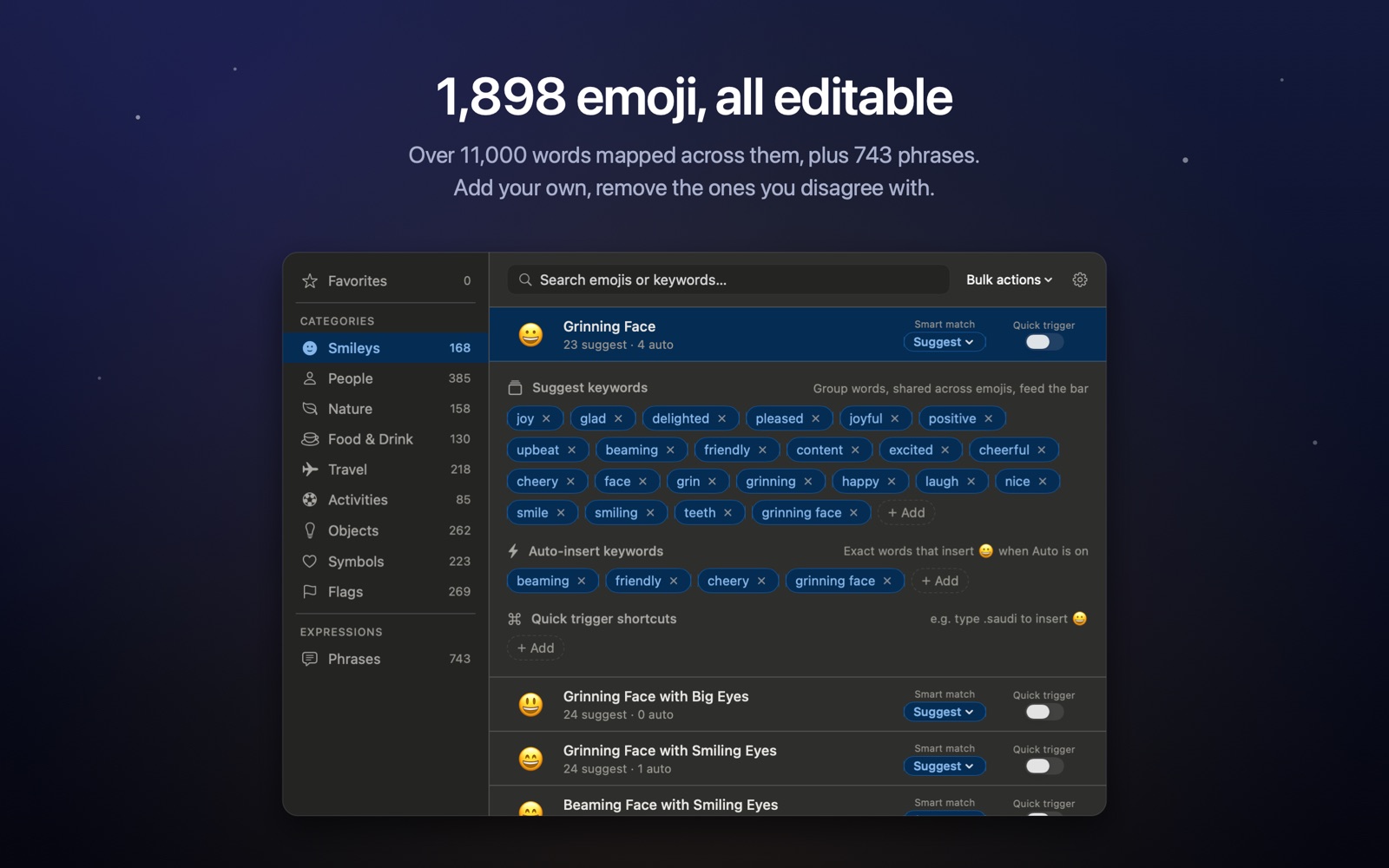Click the Smileys face icon in sidebar
Viewport: 1389px width, 868px height.
(x=310, y=348)
